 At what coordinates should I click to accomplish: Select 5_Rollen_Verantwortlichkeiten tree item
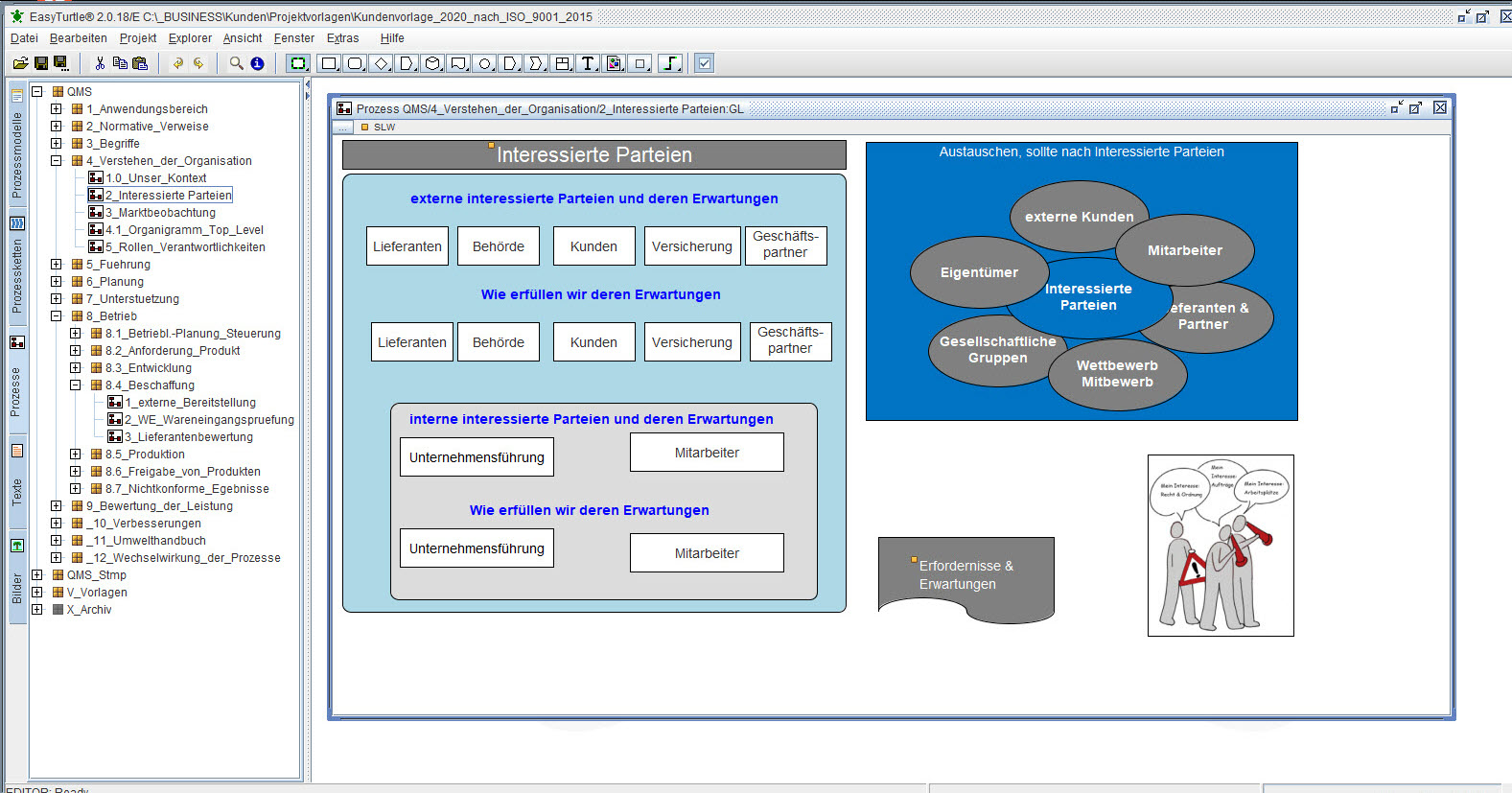(x=185, y=247)
